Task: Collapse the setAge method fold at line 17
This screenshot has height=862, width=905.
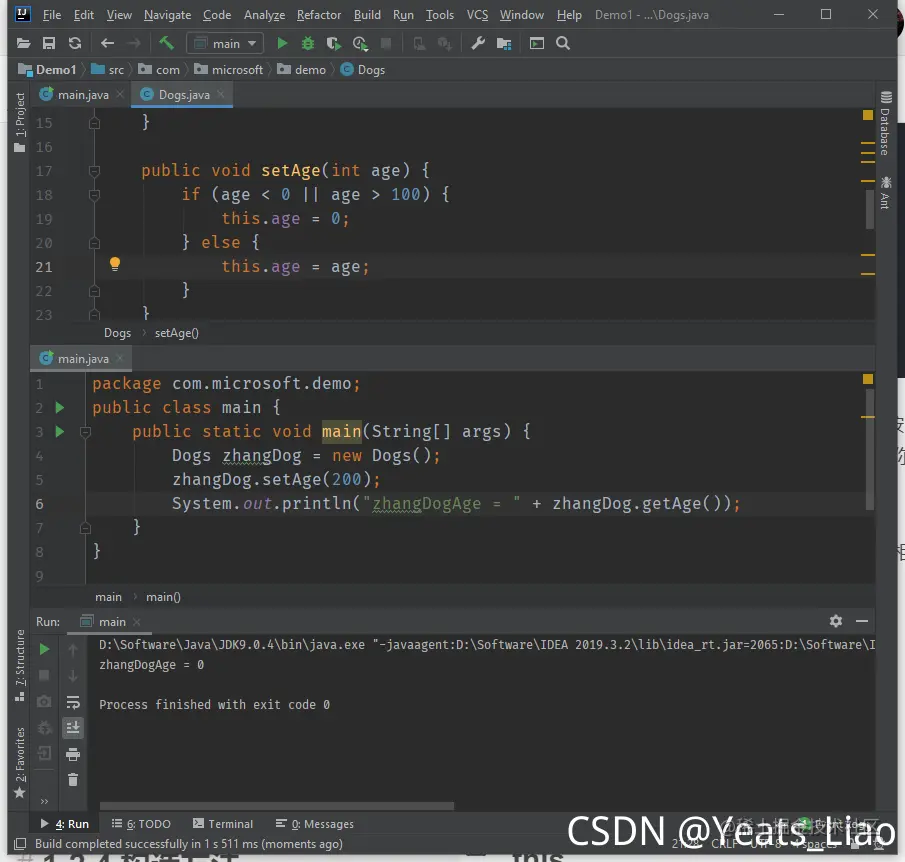Action: click(x=95, y=171)
